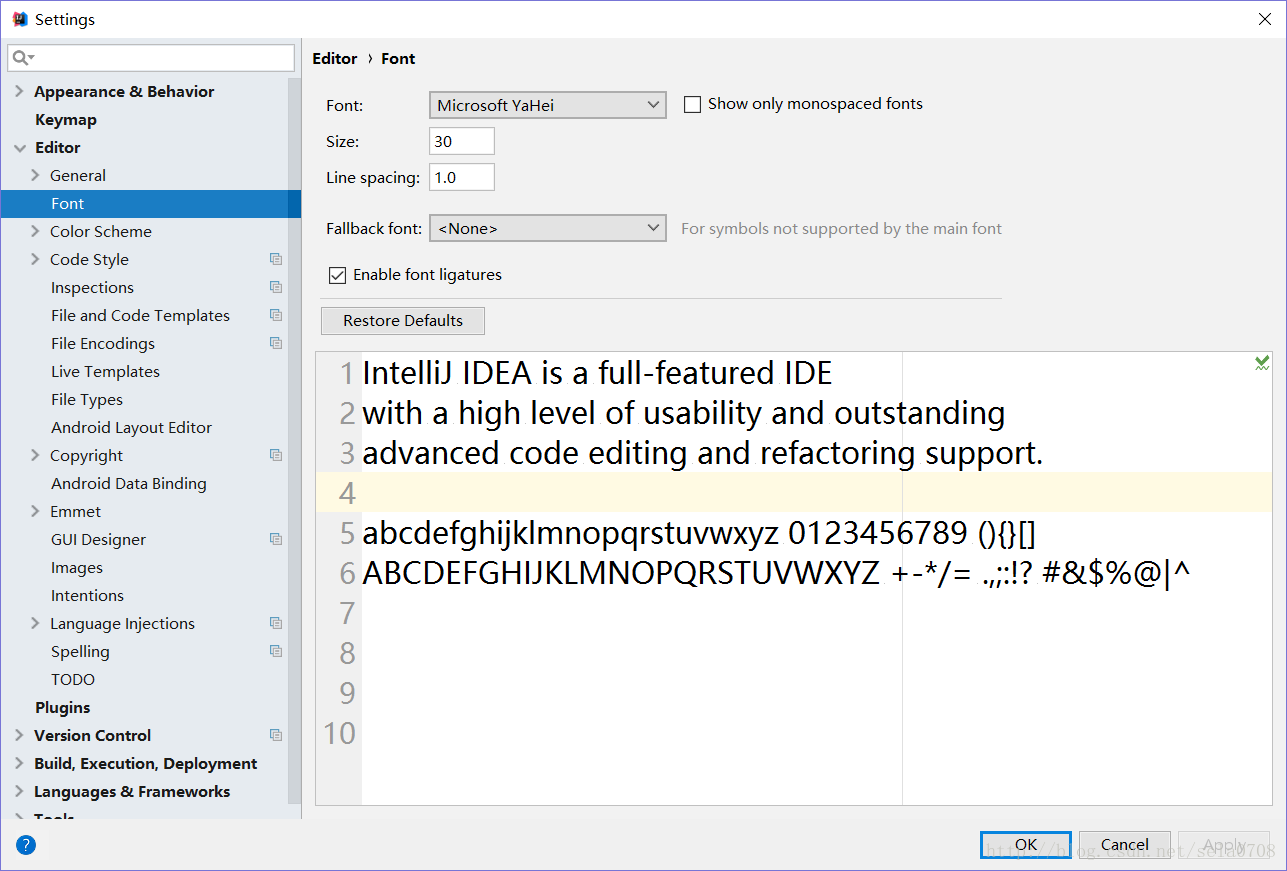Click the Editor breadcrumb link
Image resolution: width=1287 pixels, height=871 pixels.
pos(335,58)
